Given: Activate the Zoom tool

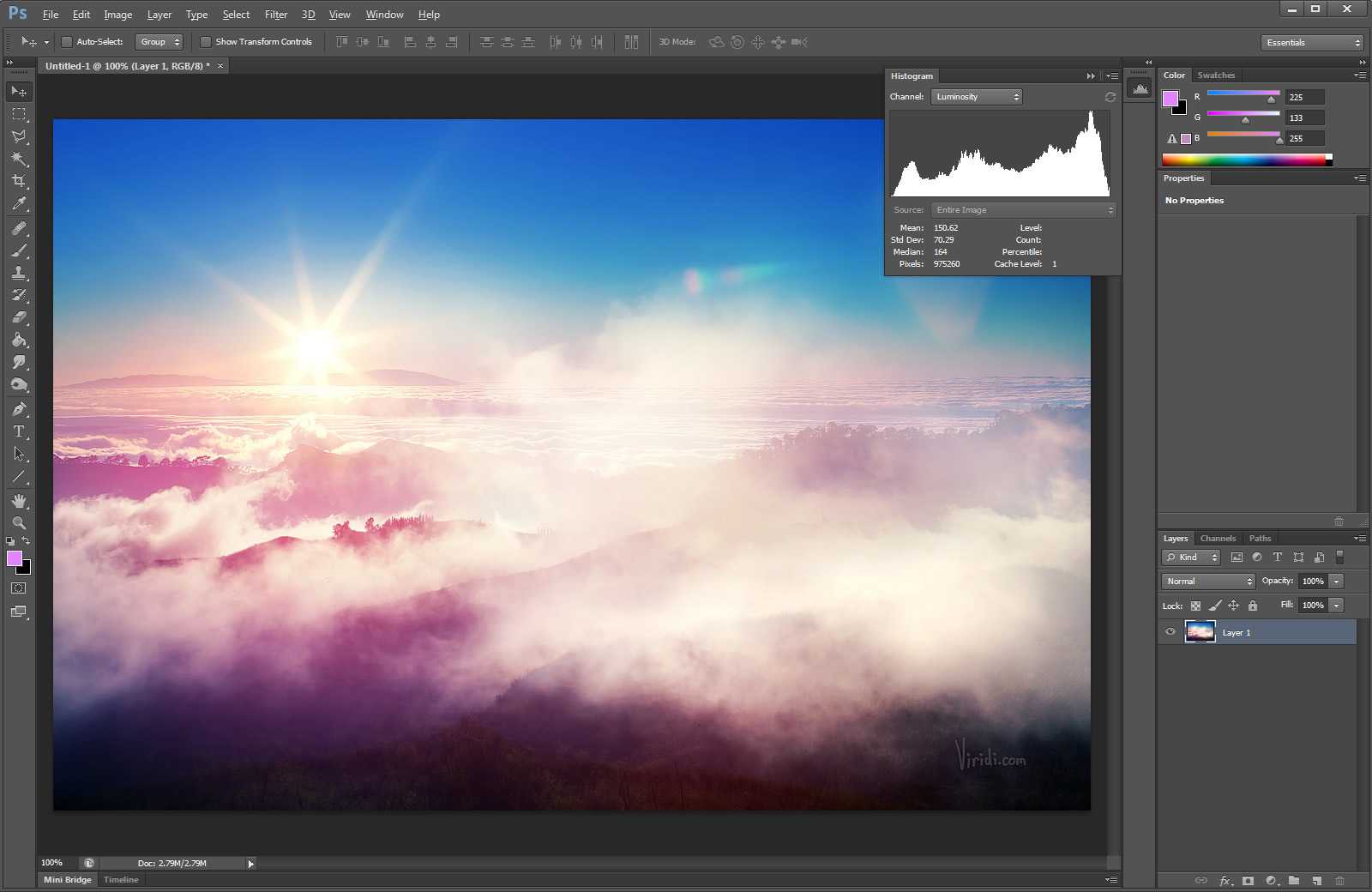Looking at the screenshot, I should (x=19, y=522).
